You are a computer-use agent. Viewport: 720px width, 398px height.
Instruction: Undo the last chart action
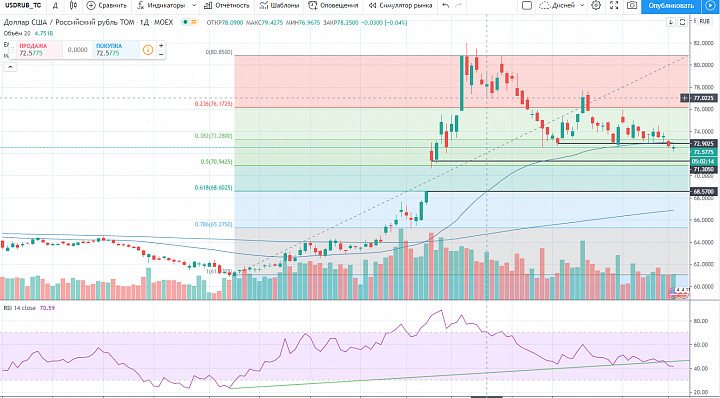click(445, 6)
